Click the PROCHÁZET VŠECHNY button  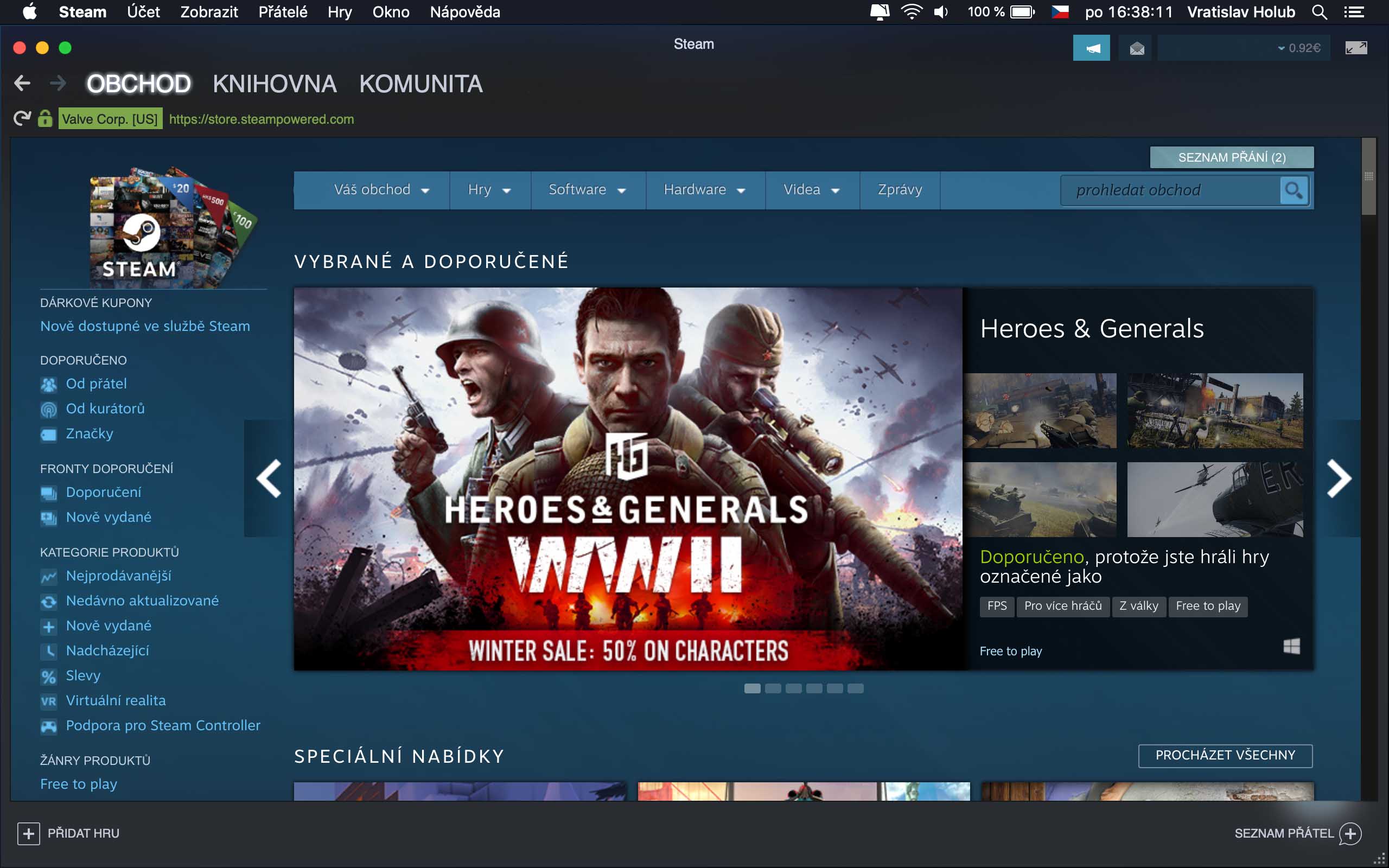(1225, 756)
